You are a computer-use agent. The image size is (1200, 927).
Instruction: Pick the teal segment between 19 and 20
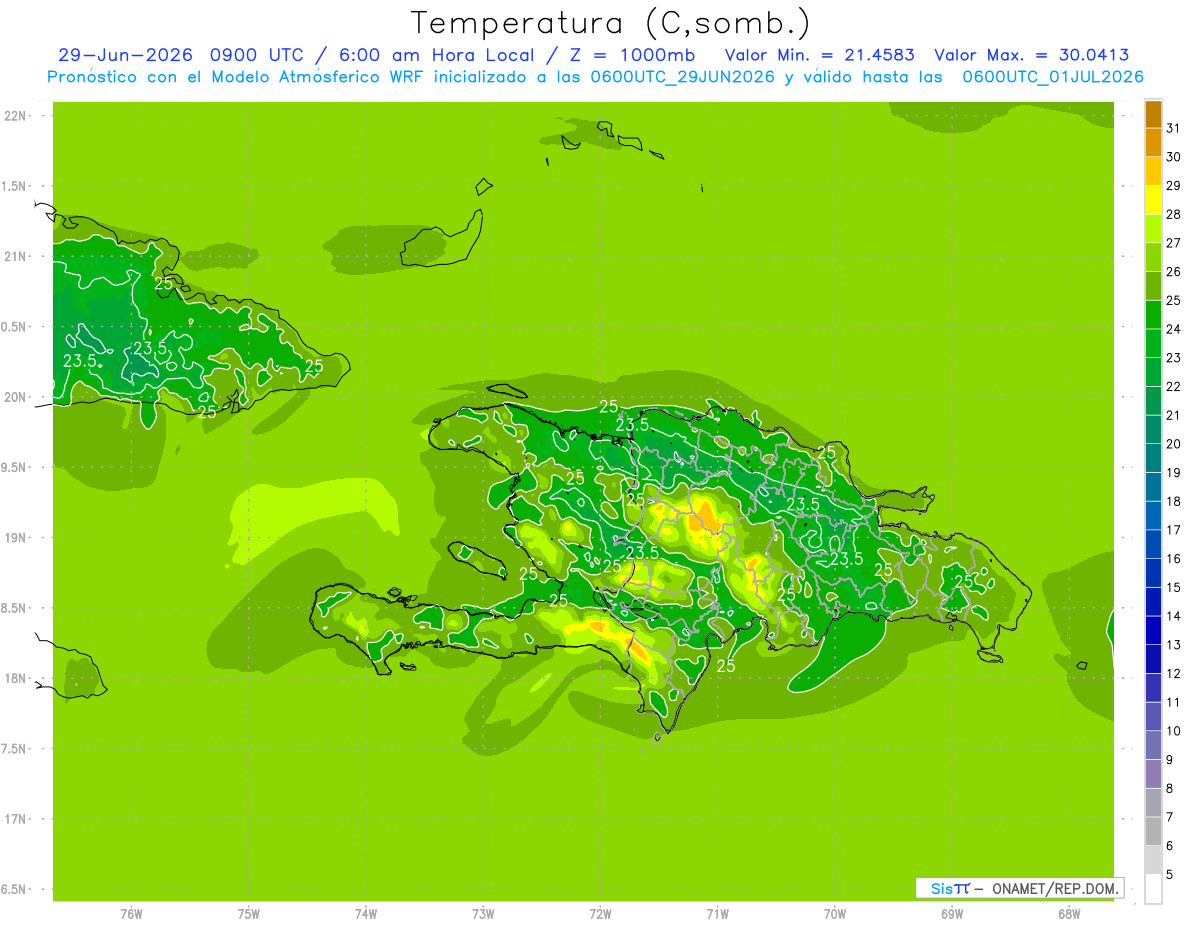click(1154, 458)
